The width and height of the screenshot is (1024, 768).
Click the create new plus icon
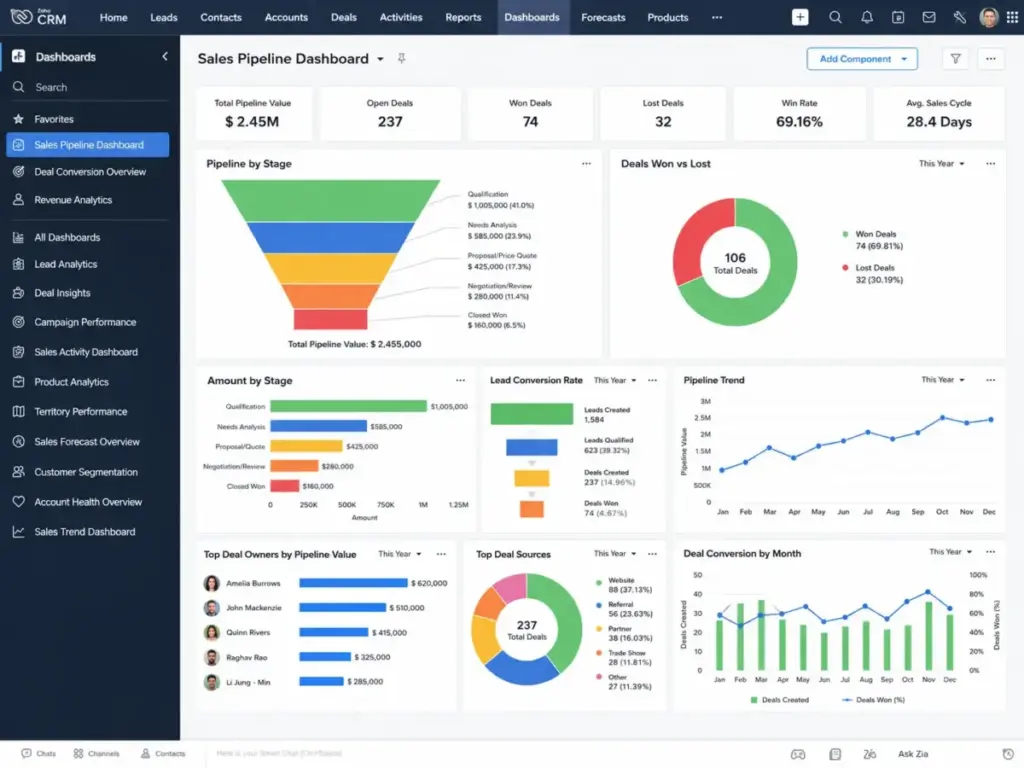coord(800,18)
